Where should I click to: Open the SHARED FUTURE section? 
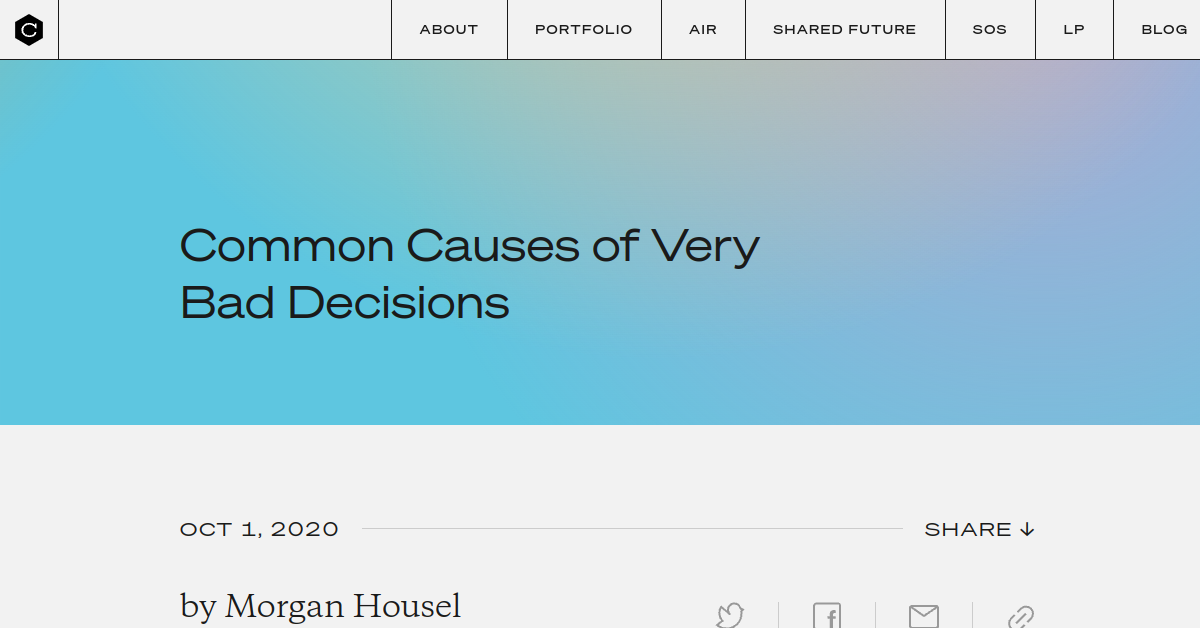coord(845,30)
